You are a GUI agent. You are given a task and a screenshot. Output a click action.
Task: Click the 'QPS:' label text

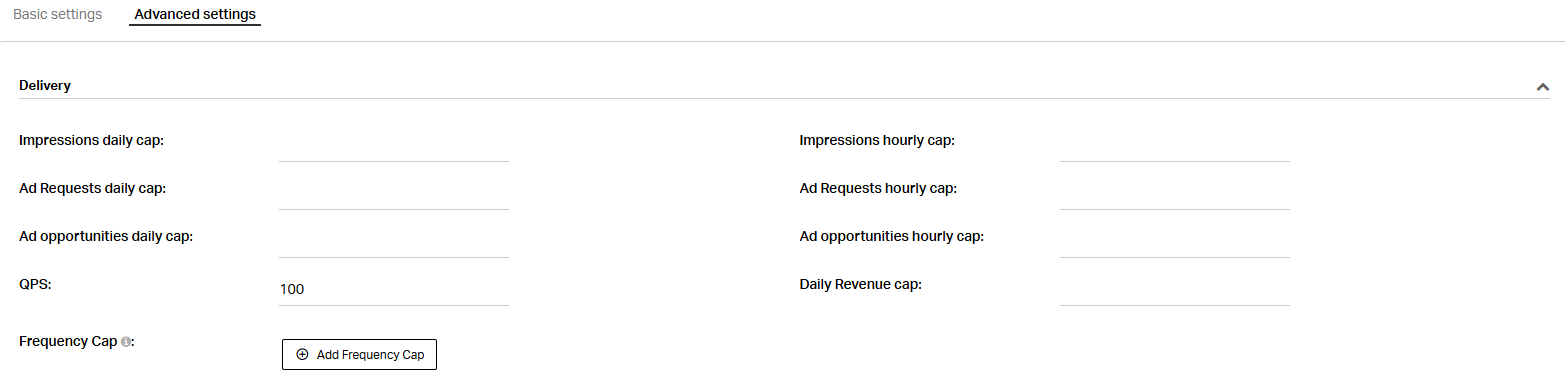[x=34, y=284]
